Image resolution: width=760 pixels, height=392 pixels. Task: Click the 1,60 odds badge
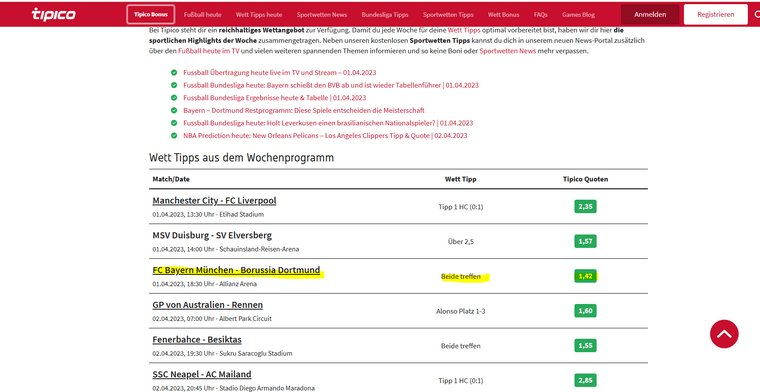tap(586, 311)
